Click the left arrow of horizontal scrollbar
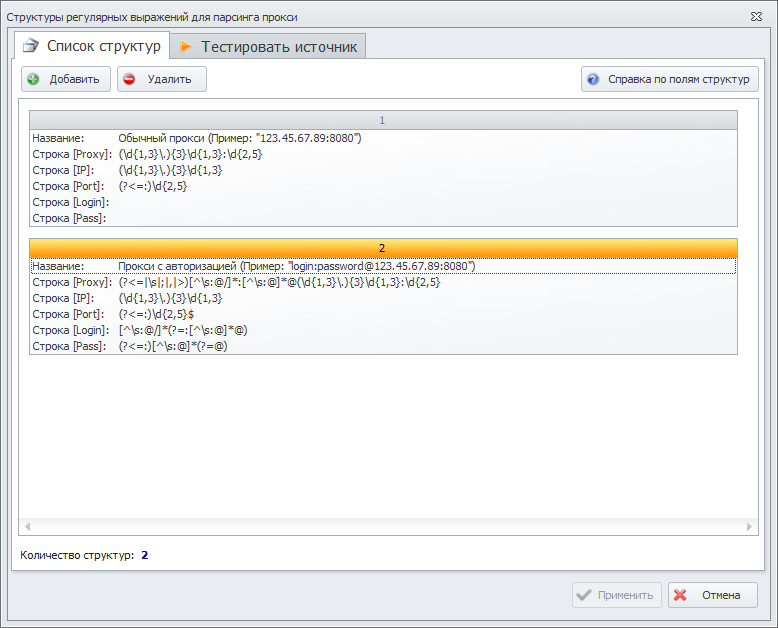 [27, 526]
